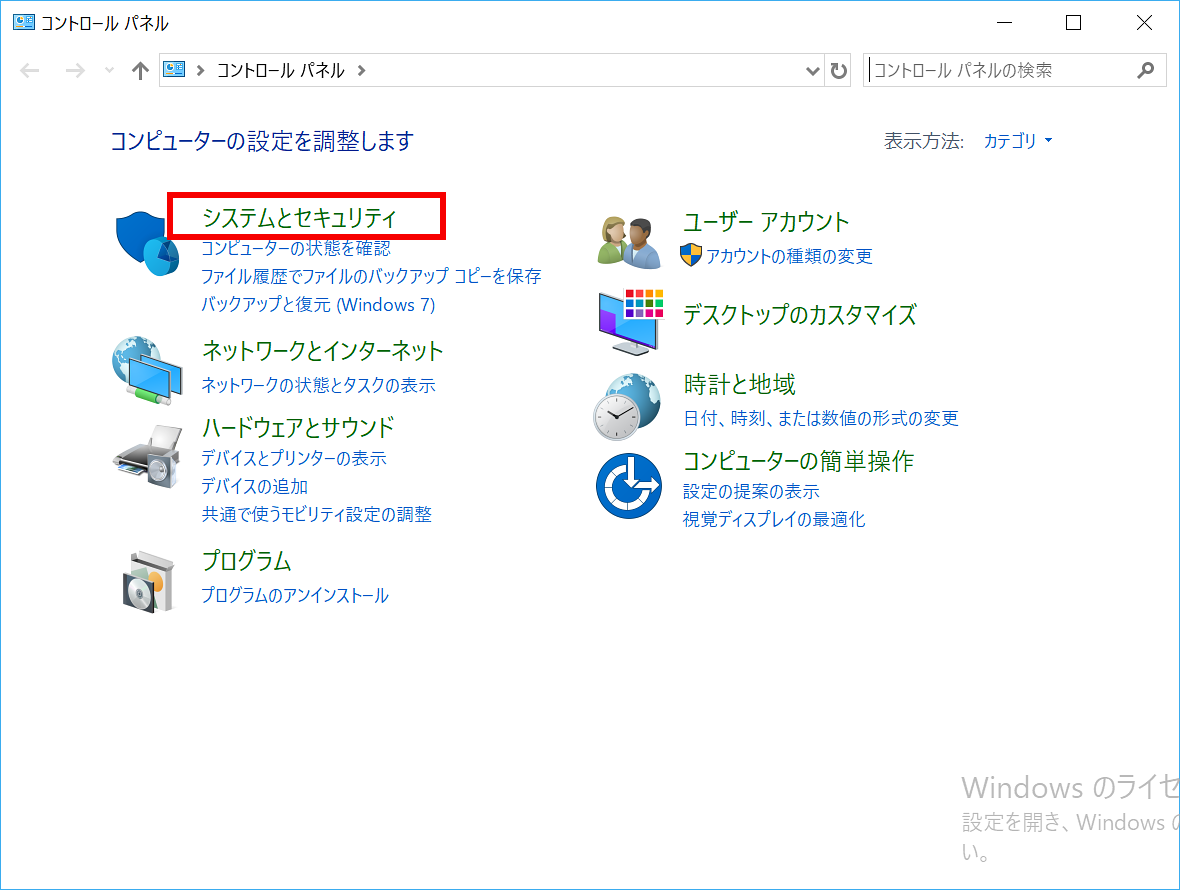
Task: Click 視覚ディスプレイの最適化 link
Action: (774, 519)
